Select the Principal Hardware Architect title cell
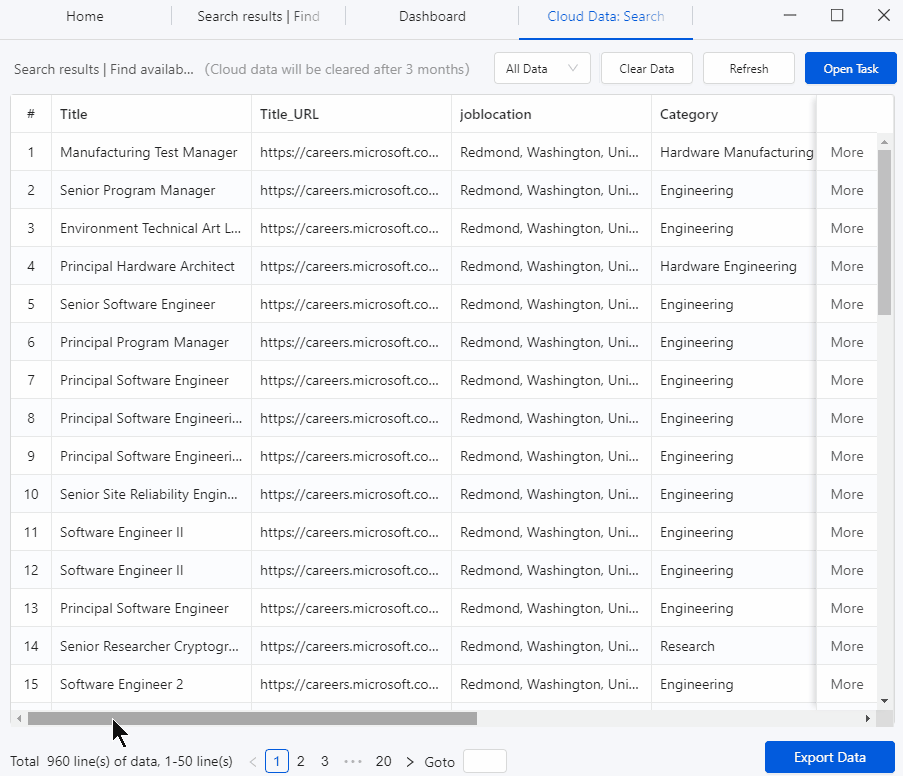Viewport: 903px width, 776px height. [x=151, y=266]
